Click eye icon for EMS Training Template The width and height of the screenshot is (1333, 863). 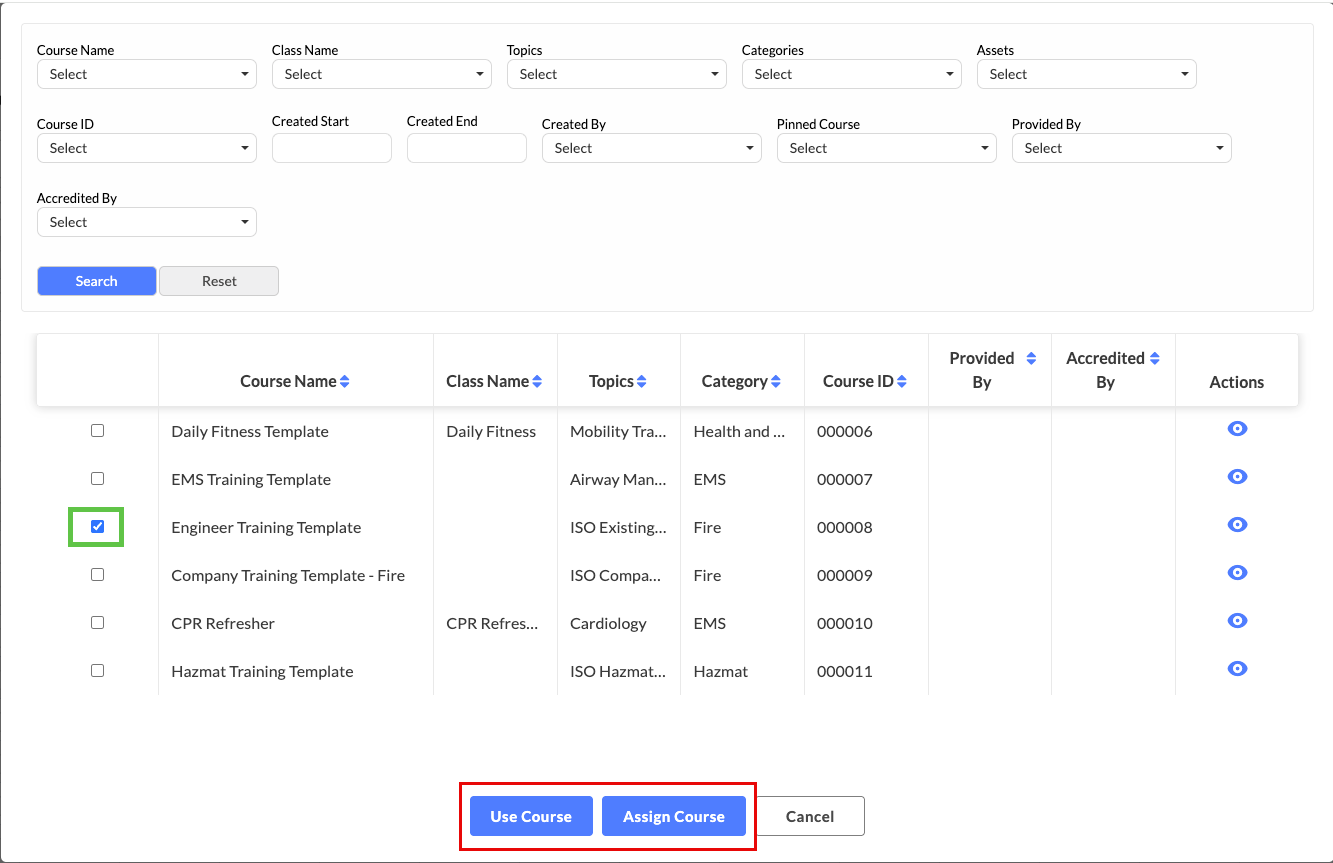click(x=1237, y=477)
